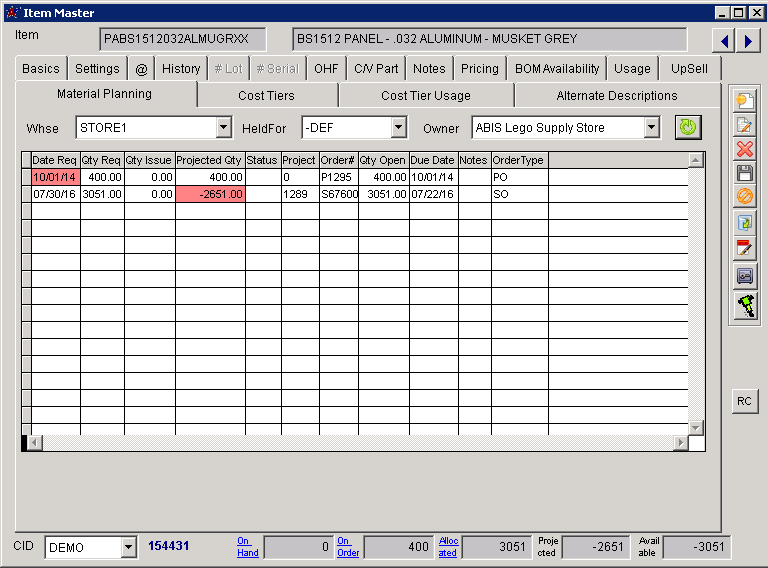Open the BOM Availability tab
The width and height of the screenshot is (768, 568).
tap(557, 69)
